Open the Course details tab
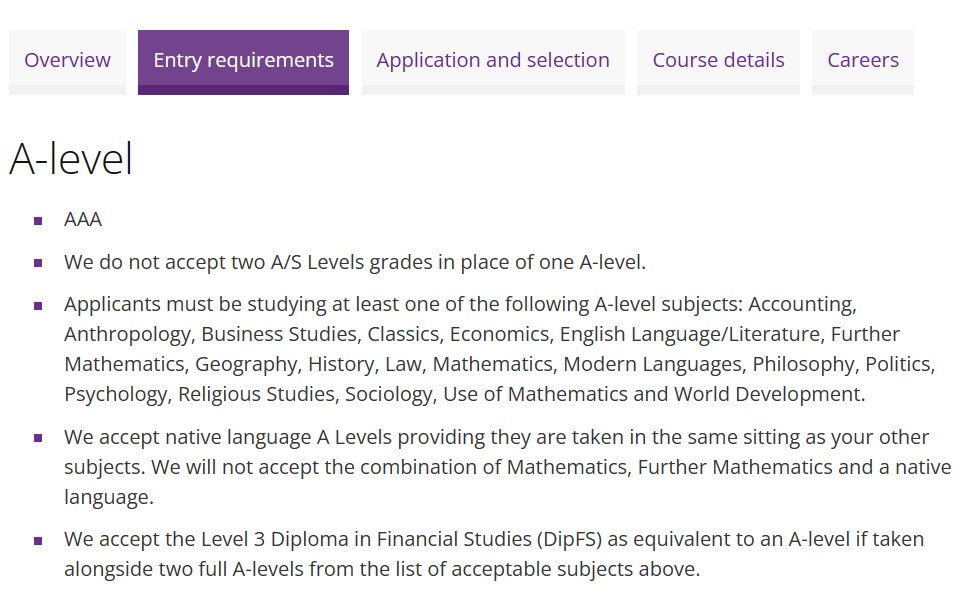This screenshot has width=960, height=605. point(718,62)
